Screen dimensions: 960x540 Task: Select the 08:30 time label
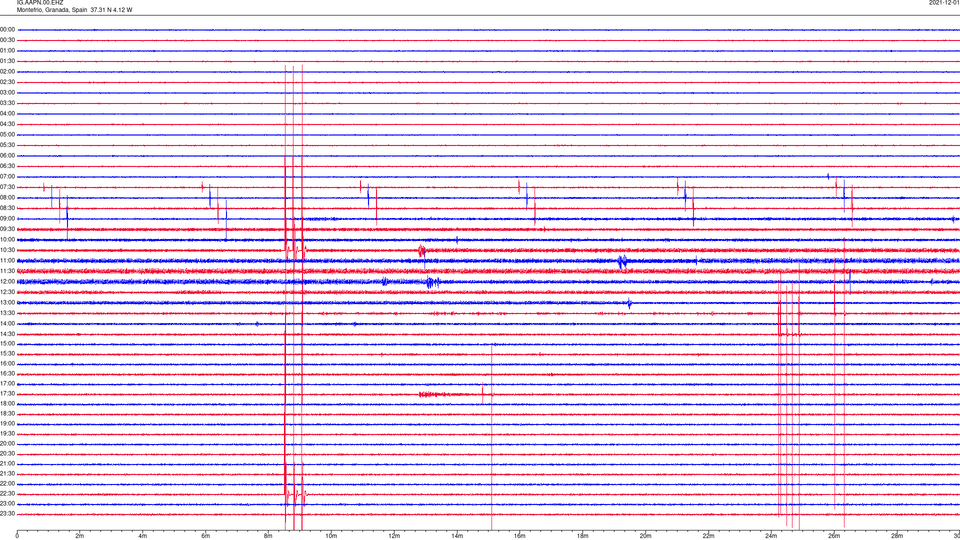pyautogui.click(x=7, y=208)
